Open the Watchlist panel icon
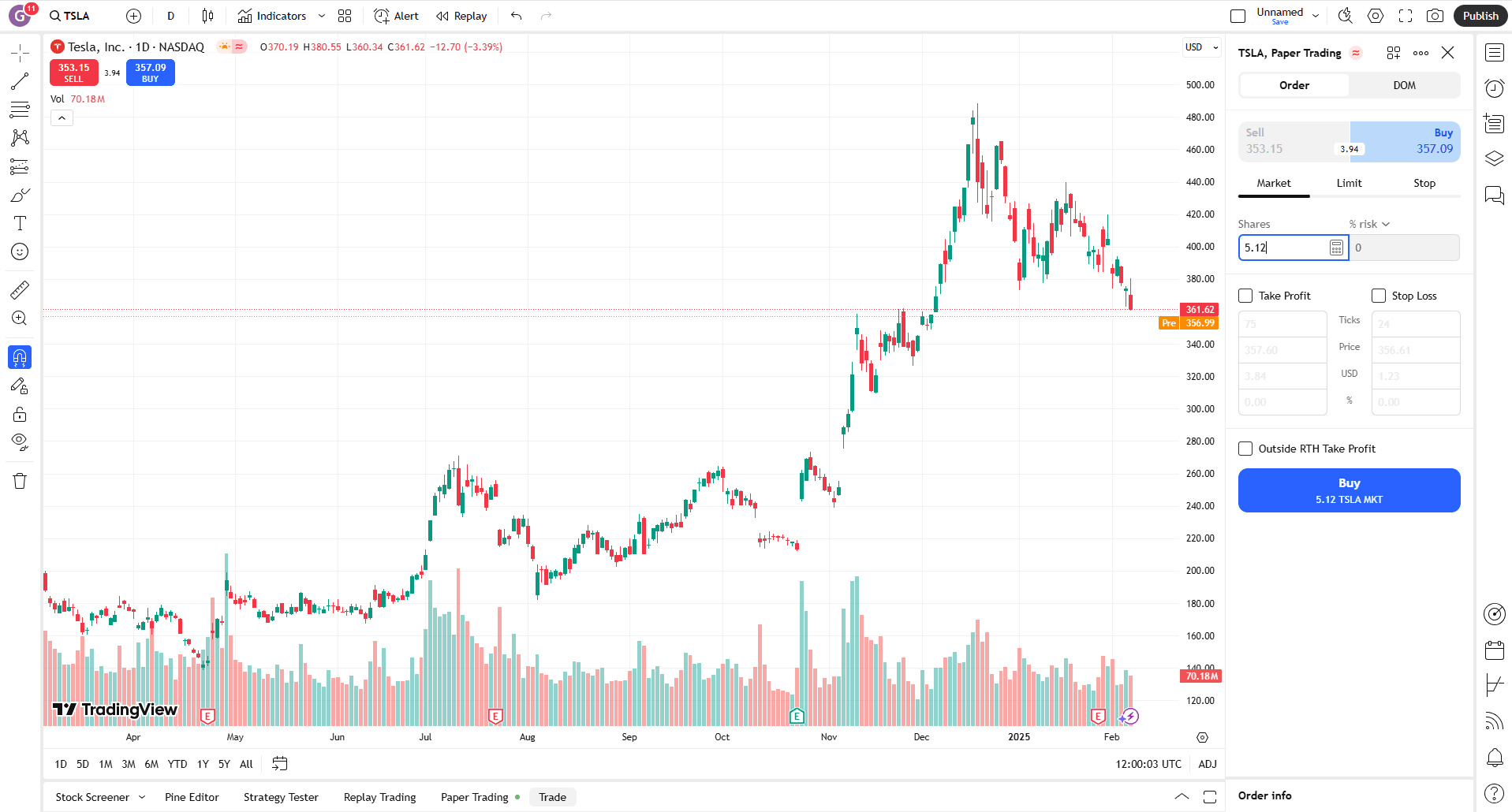 pyautogui.click(x=1493, y=52)
